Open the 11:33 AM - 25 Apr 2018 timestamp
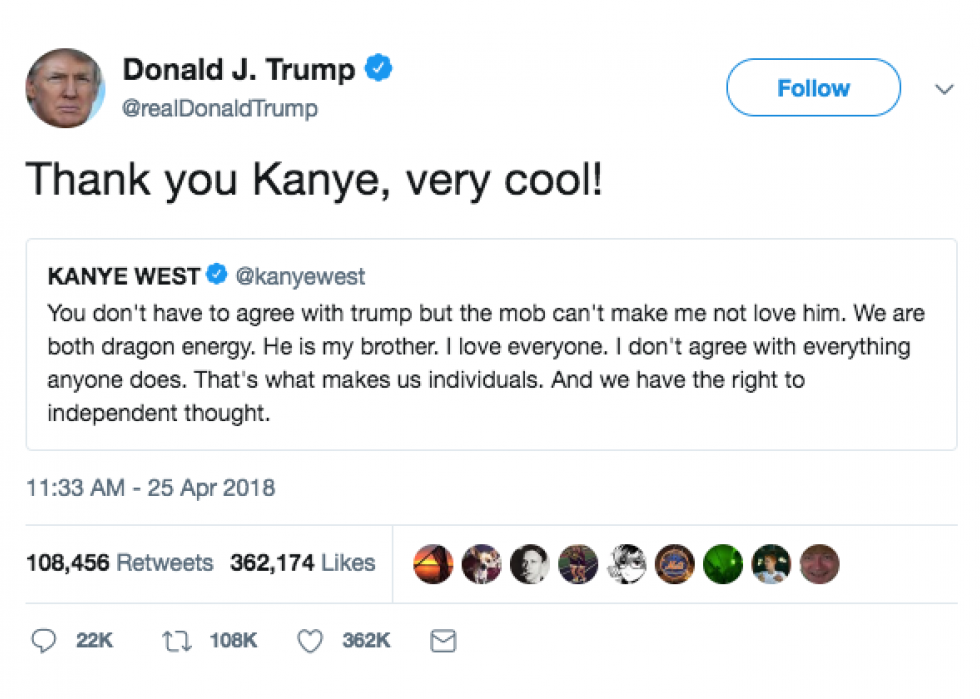The image size is (980, 699). 150,488
